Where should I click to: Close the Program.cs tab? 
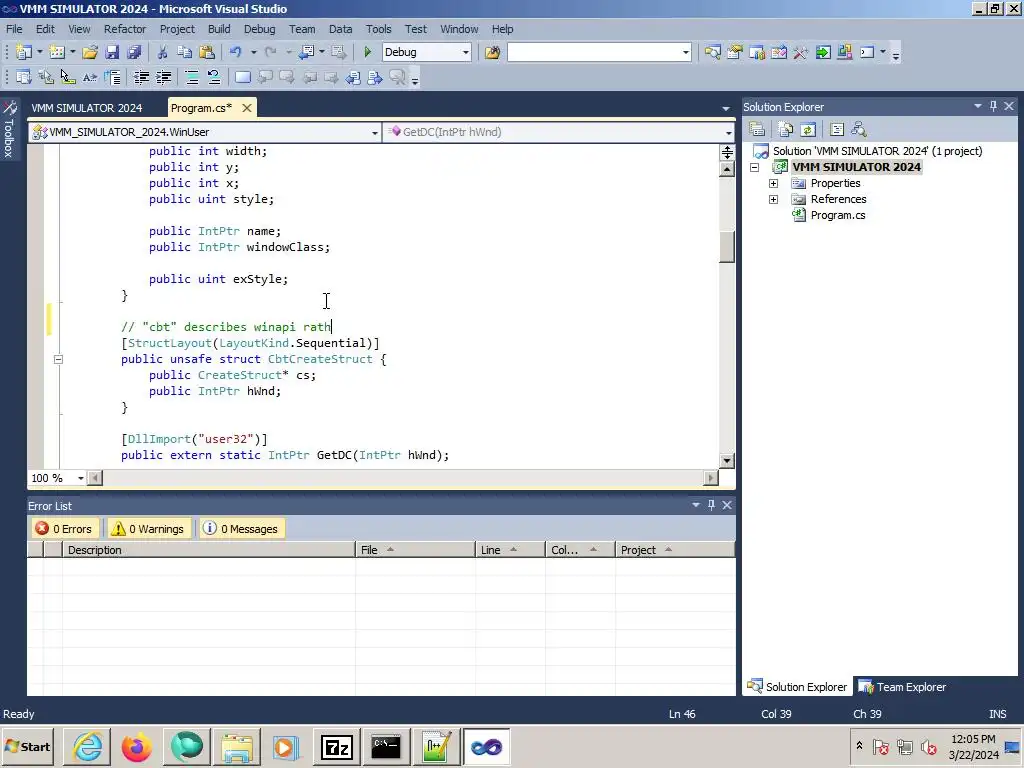point(247,108)
